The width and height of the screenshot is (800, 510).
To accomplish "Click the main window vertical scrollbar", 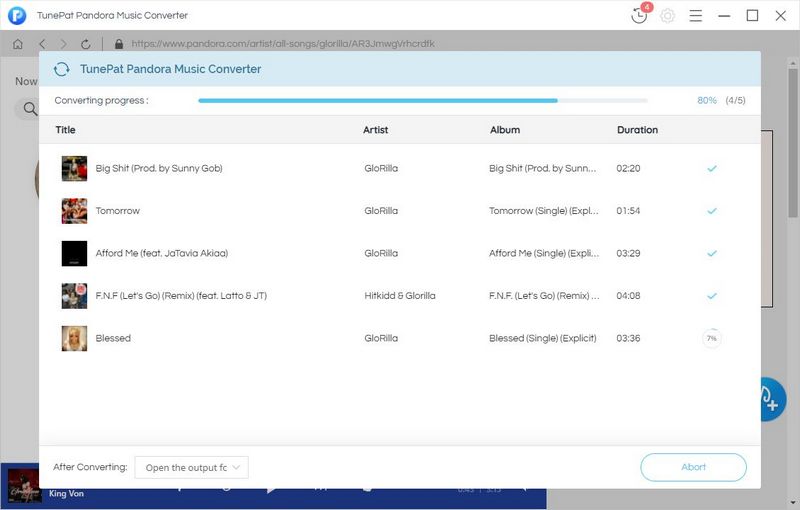I will (792, 143).
